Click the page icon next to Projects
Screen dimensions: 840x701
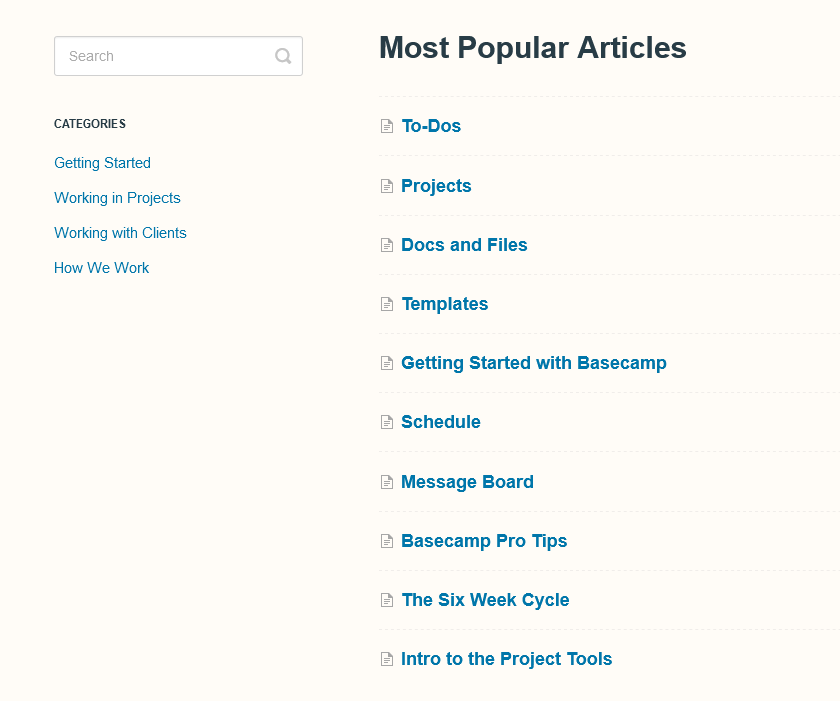pyautogui.click(x=386, y=186)
